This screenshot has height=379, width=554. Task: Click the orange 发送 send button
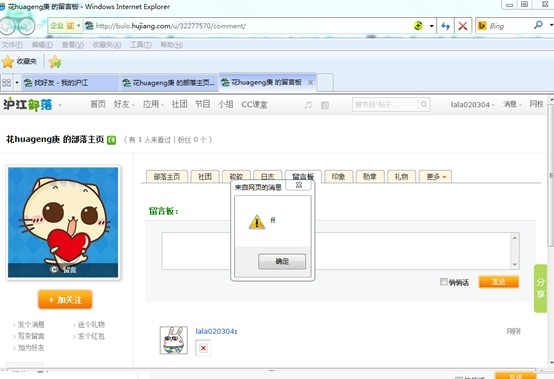pyautogui.click(x=499, y=282)
